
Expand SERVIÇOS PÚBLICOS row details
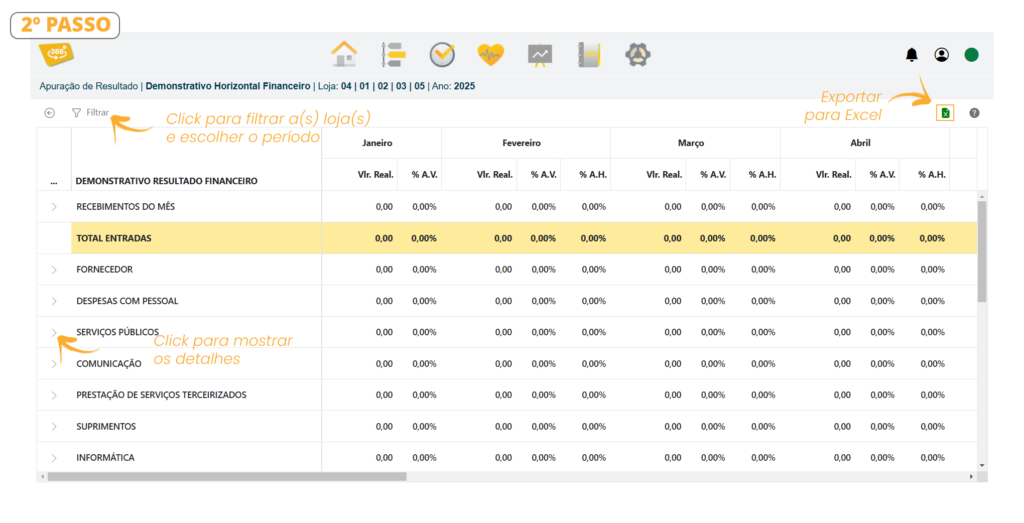point(54,332)
